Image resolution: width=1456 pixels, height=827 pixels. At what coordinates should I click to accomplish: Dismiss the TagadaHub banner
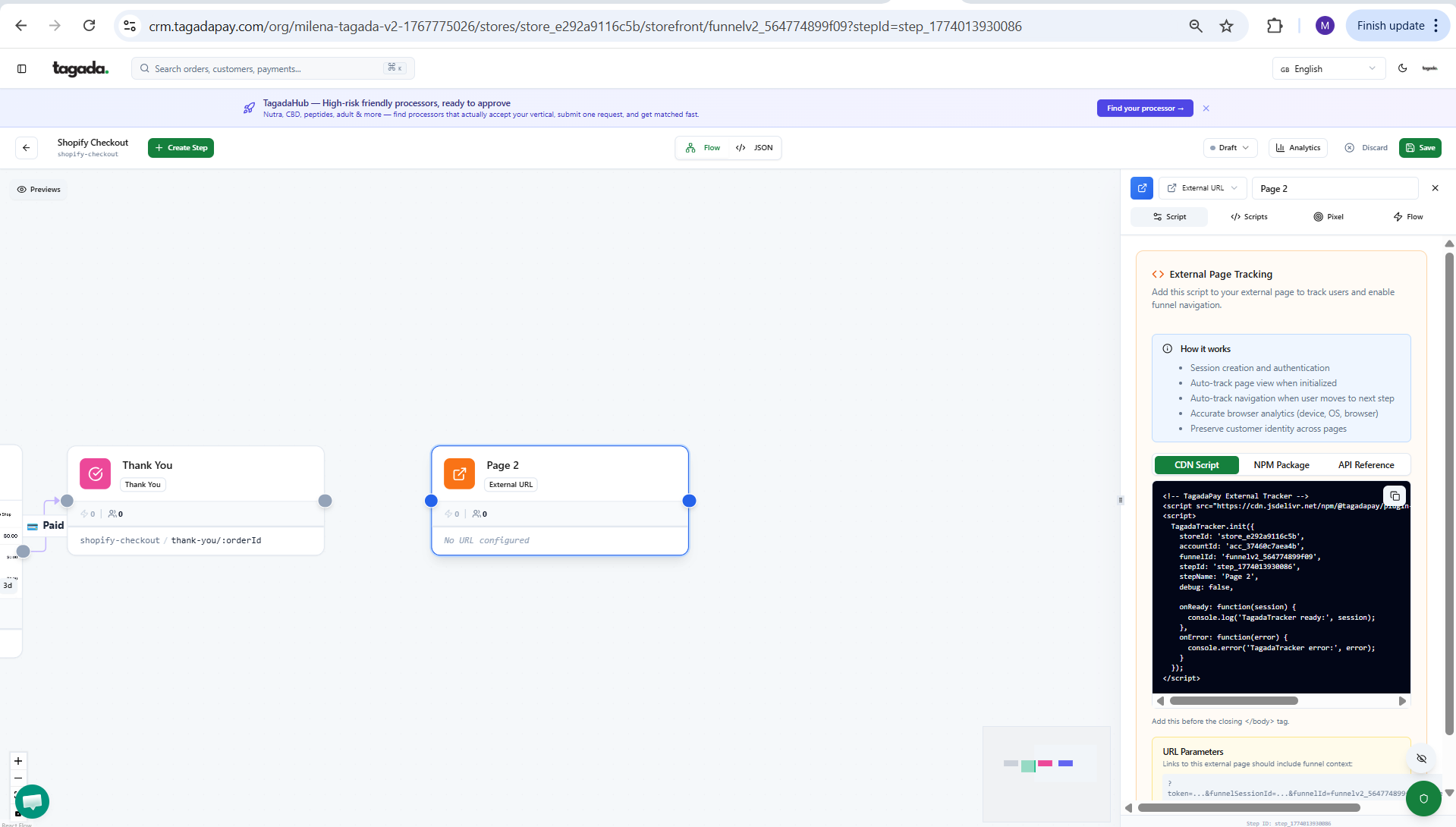1206,108
